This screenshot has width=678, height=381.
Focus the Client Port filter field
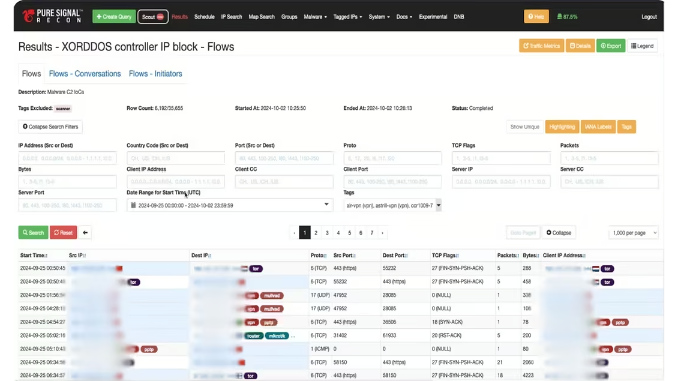[x=393, y=182]
